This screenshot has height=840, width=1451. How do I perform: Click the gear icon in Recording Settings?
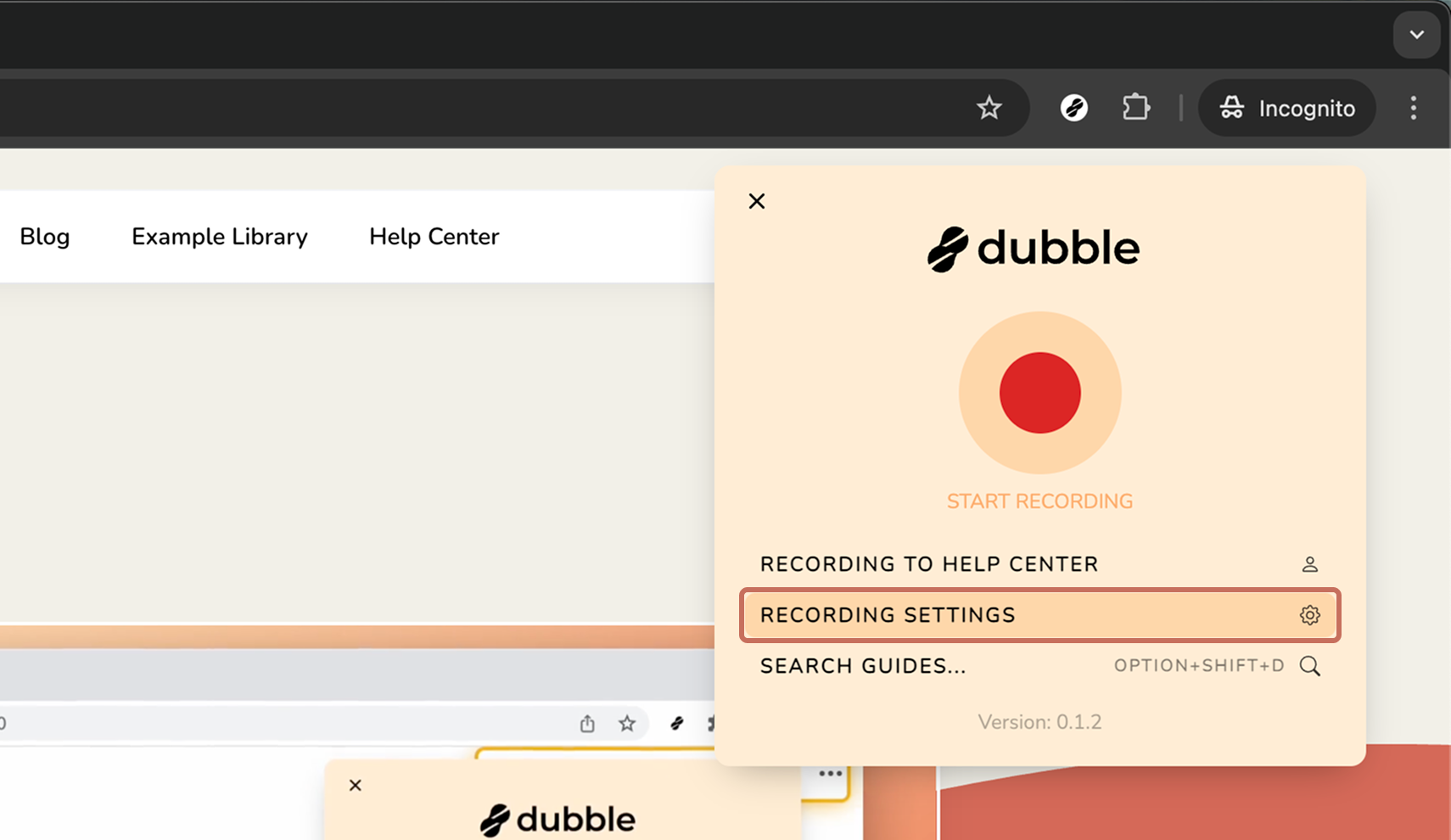[1310, 615]
